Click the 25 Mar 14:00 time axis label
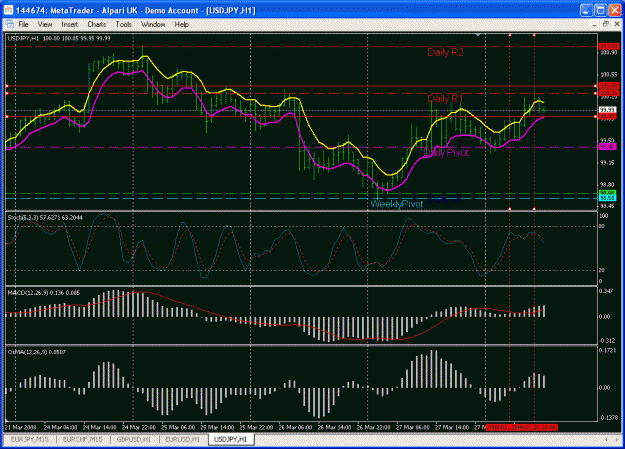 tap(217, 427)
